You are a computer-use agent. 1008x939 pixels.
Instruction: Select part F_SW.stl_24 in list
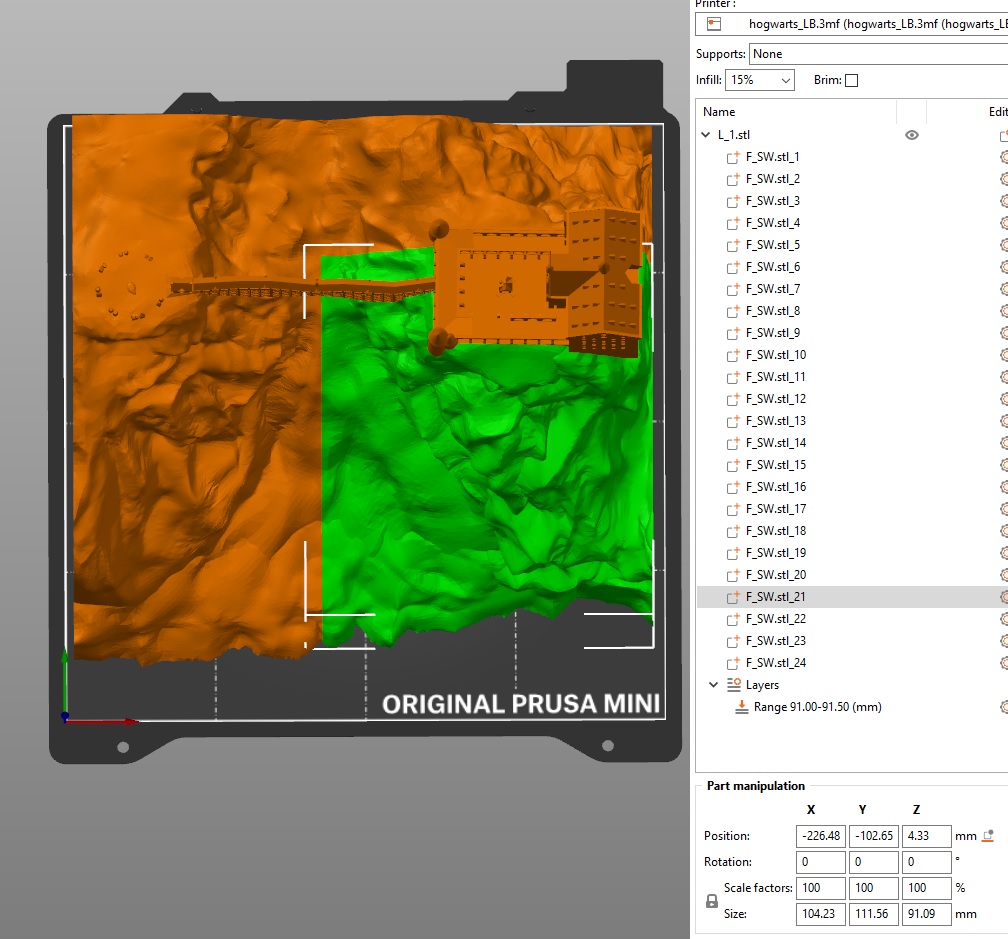point(852,663)
